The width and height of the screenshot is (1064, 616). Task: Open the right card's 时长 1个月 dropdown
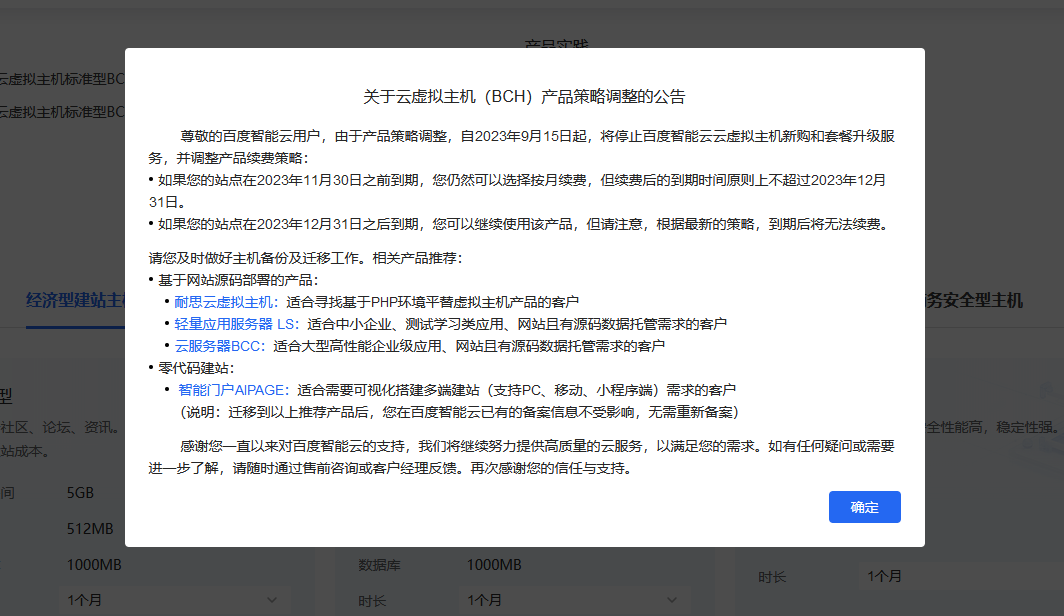point(960,576)
